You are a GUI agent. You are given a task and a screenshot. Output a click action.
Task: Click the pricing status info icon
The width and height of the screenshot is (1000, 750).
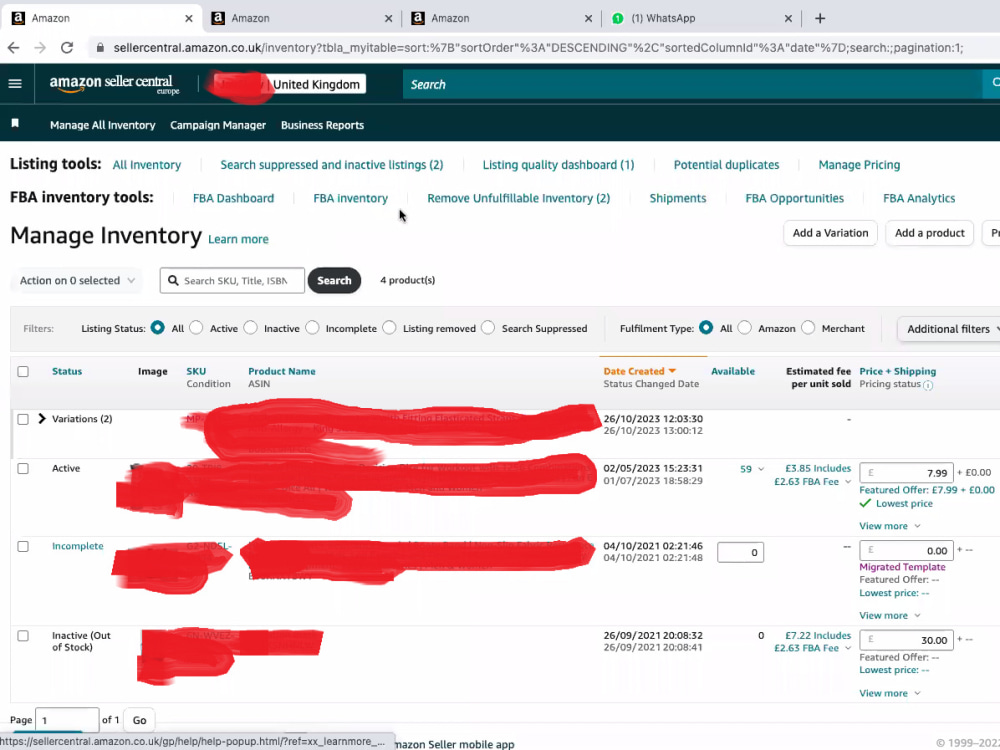click(x=928, y=385)
